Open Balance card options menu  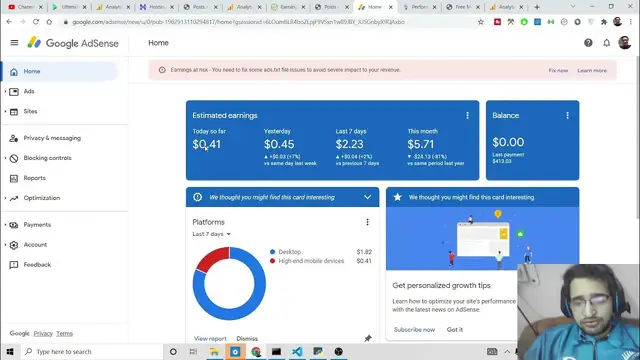click(567, 116)
